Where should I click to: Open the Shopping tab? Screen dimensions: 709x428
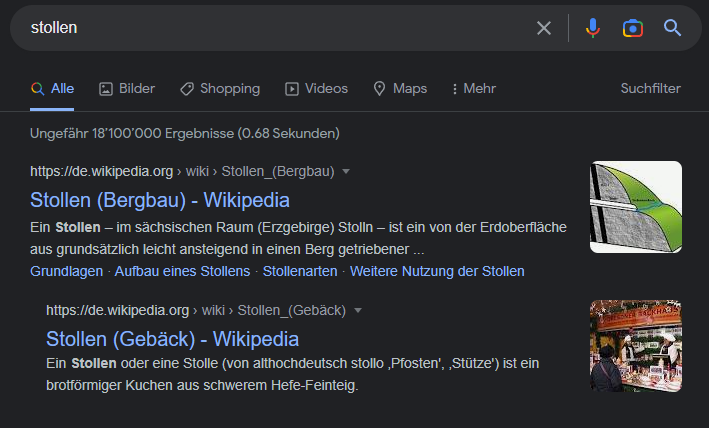[220, 89]
